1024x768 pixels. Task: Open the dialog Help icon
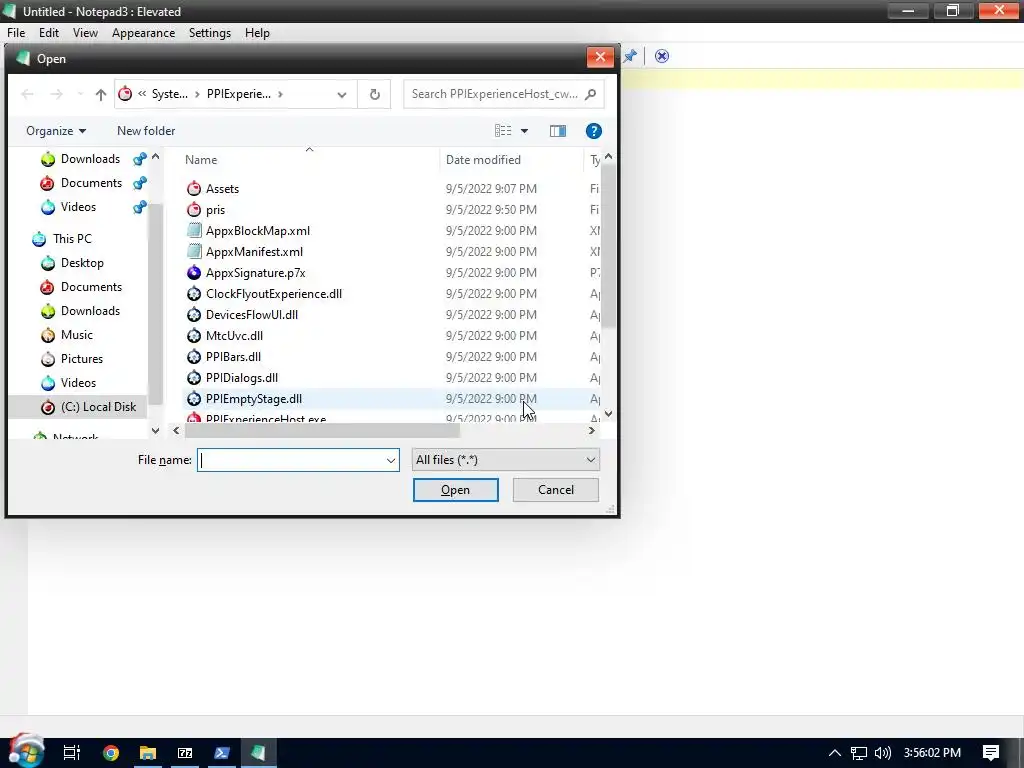coord(594,131)
